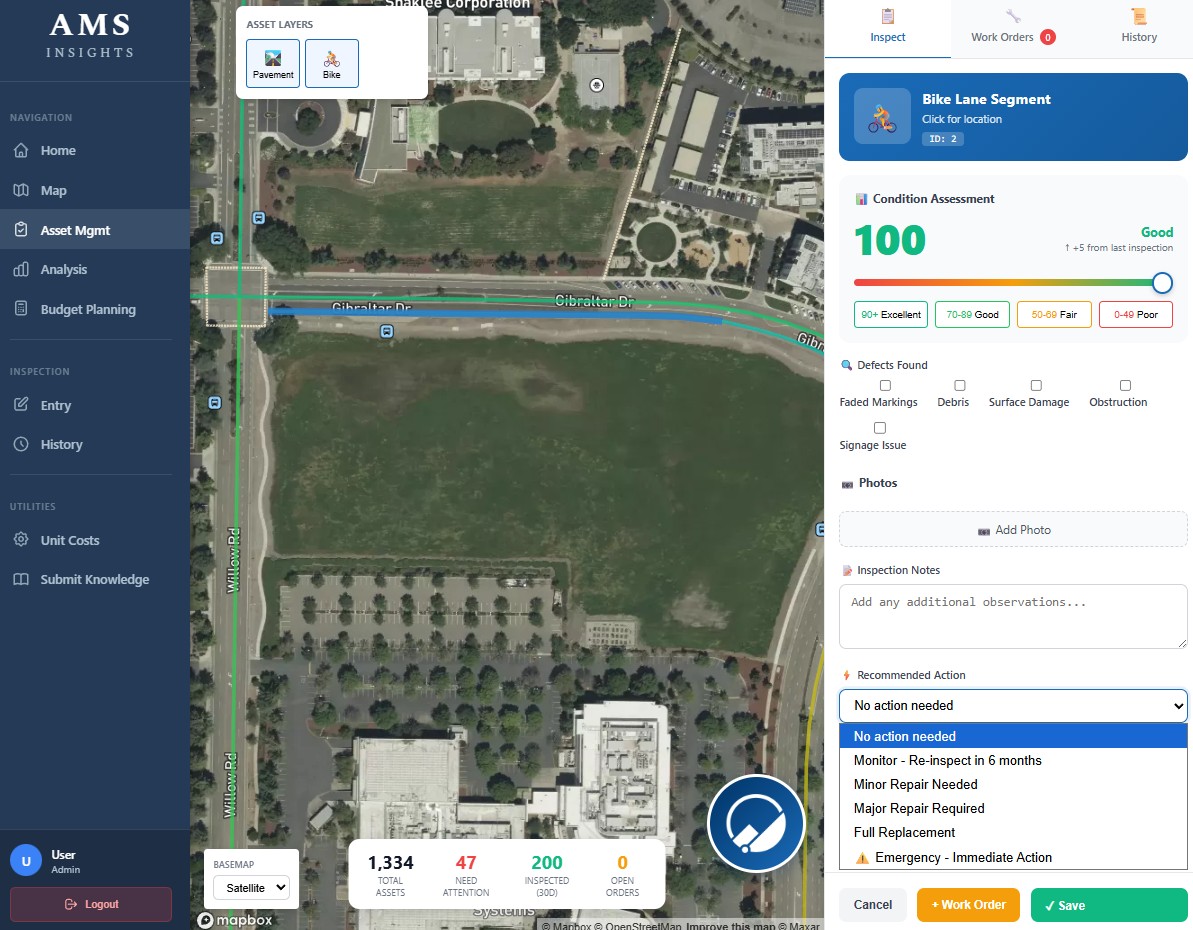Click the Cancel button

(x=873, y=905)
